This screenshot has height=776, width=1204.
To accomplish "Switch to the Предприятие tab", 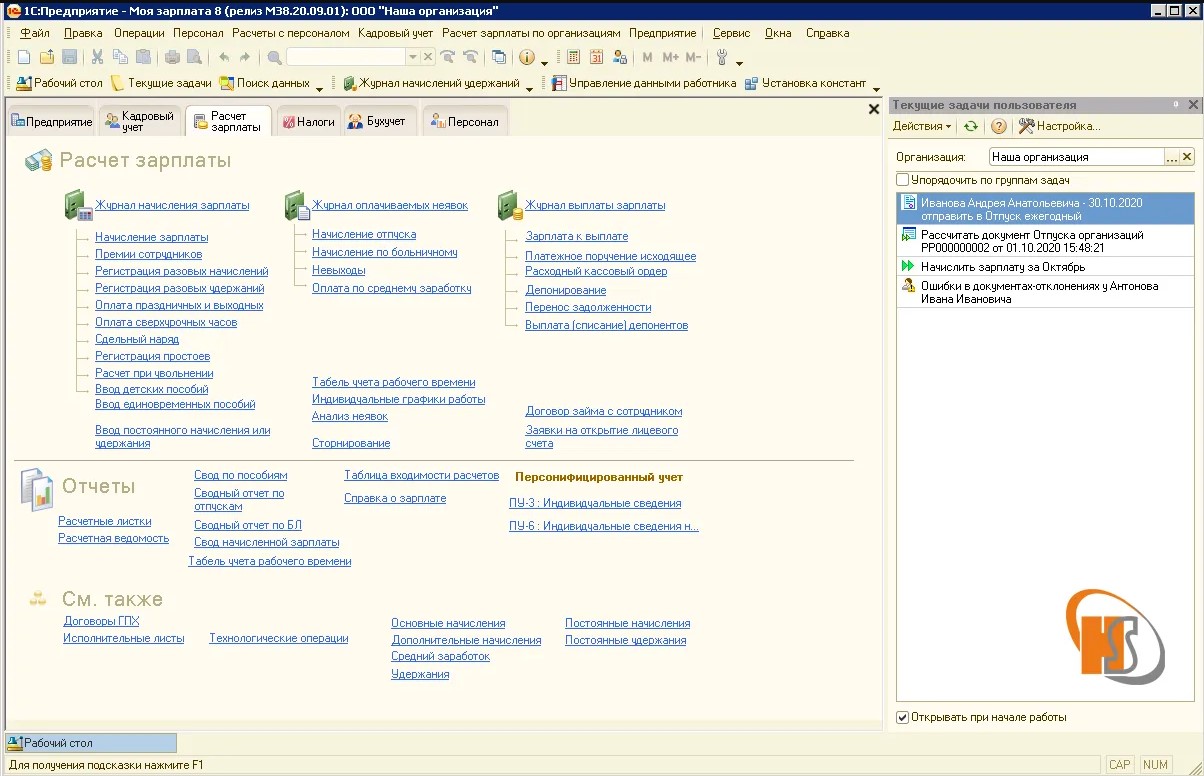I will click(x=51, y=122).
